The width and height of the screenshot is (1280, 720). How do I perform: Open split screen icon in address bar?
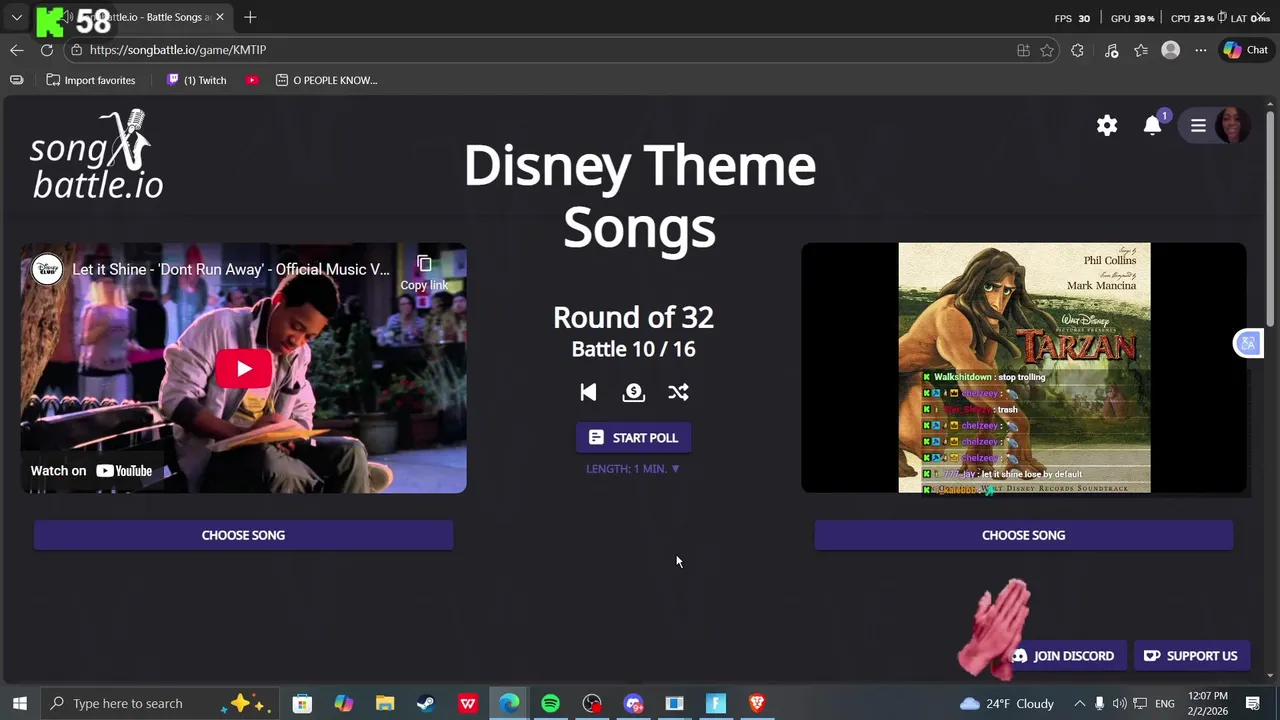click(x=1023, y=50)
